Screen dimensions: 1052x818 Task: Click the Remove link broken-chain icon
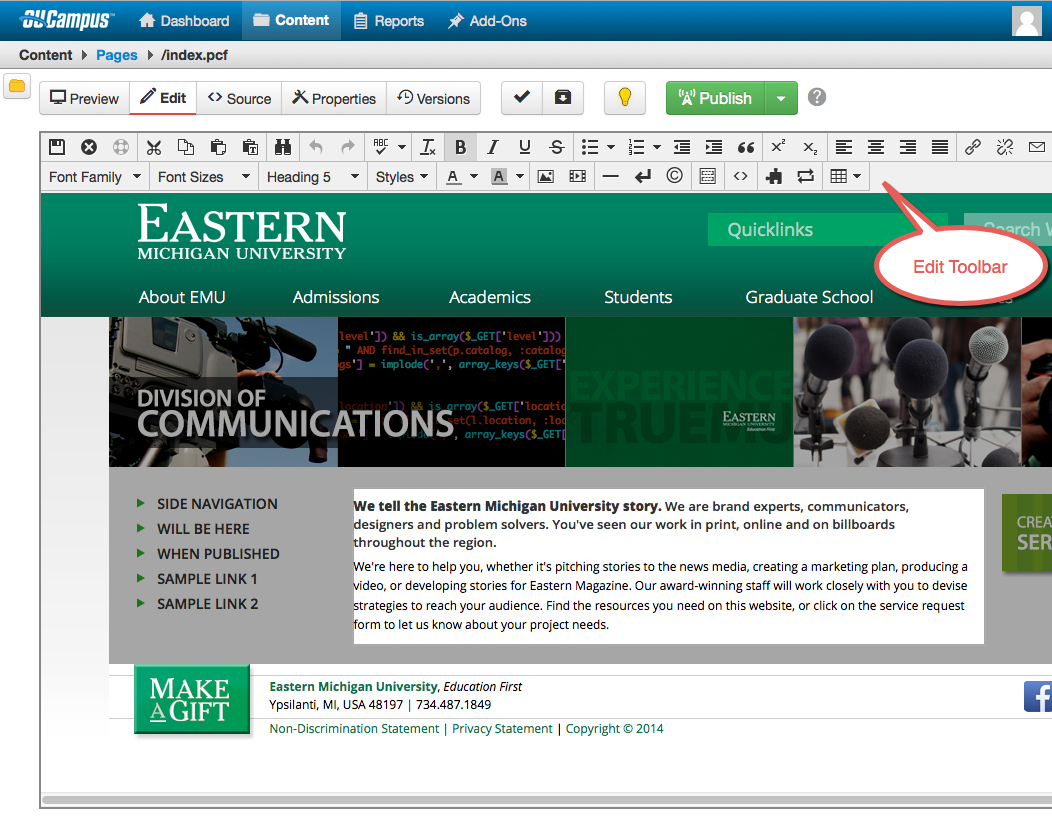[1005, 147]
